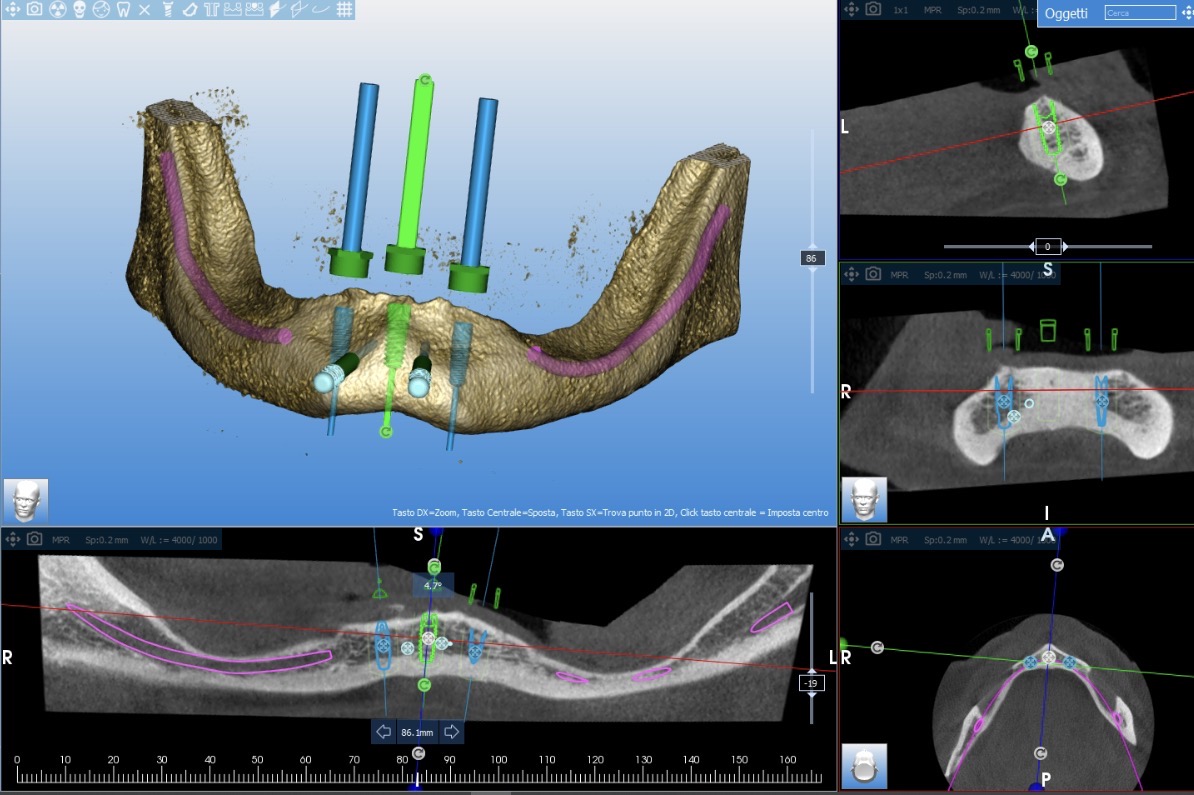Click the 0 handle on cross-section slider
1194x795 pixels.
1048,246
